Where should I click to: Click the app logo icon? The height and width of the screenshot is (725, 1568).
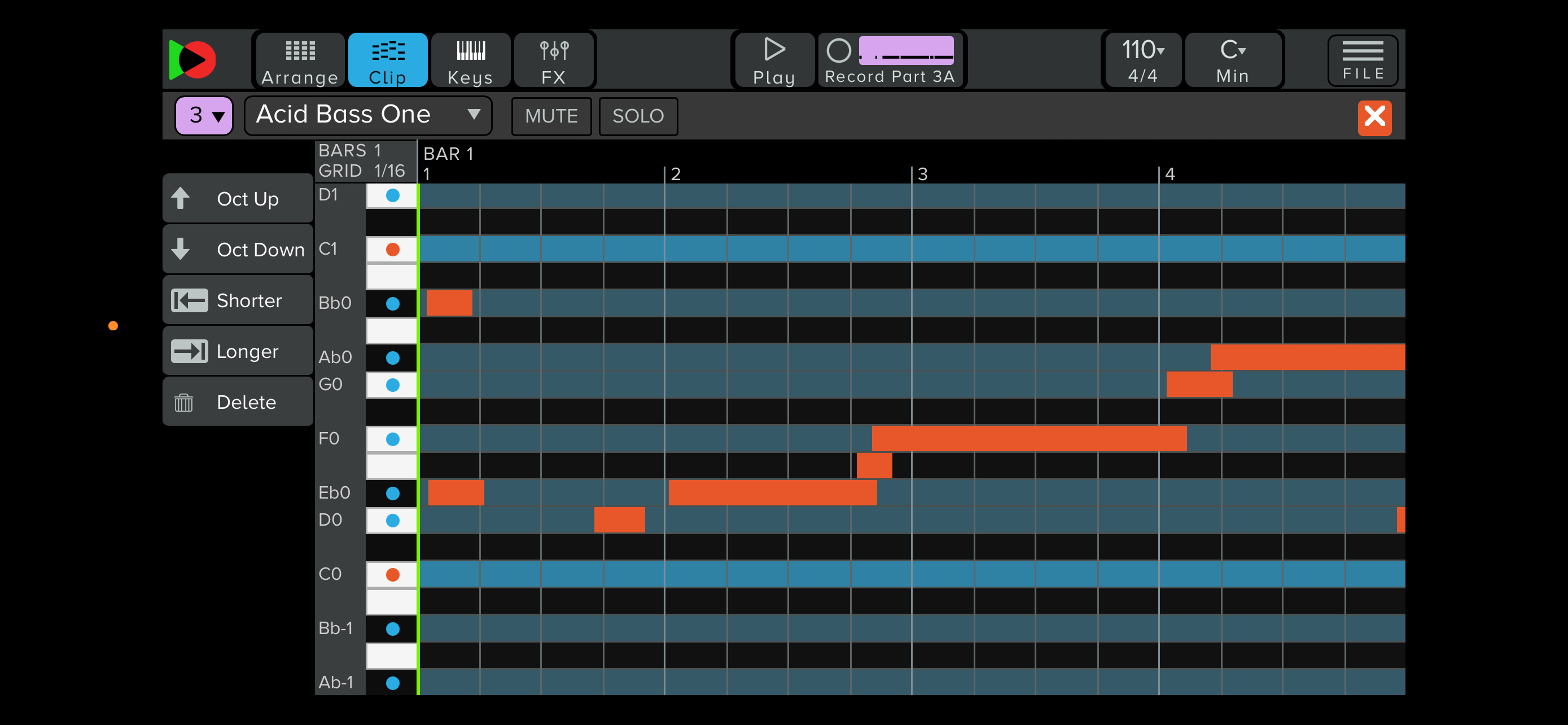[192, 60]
